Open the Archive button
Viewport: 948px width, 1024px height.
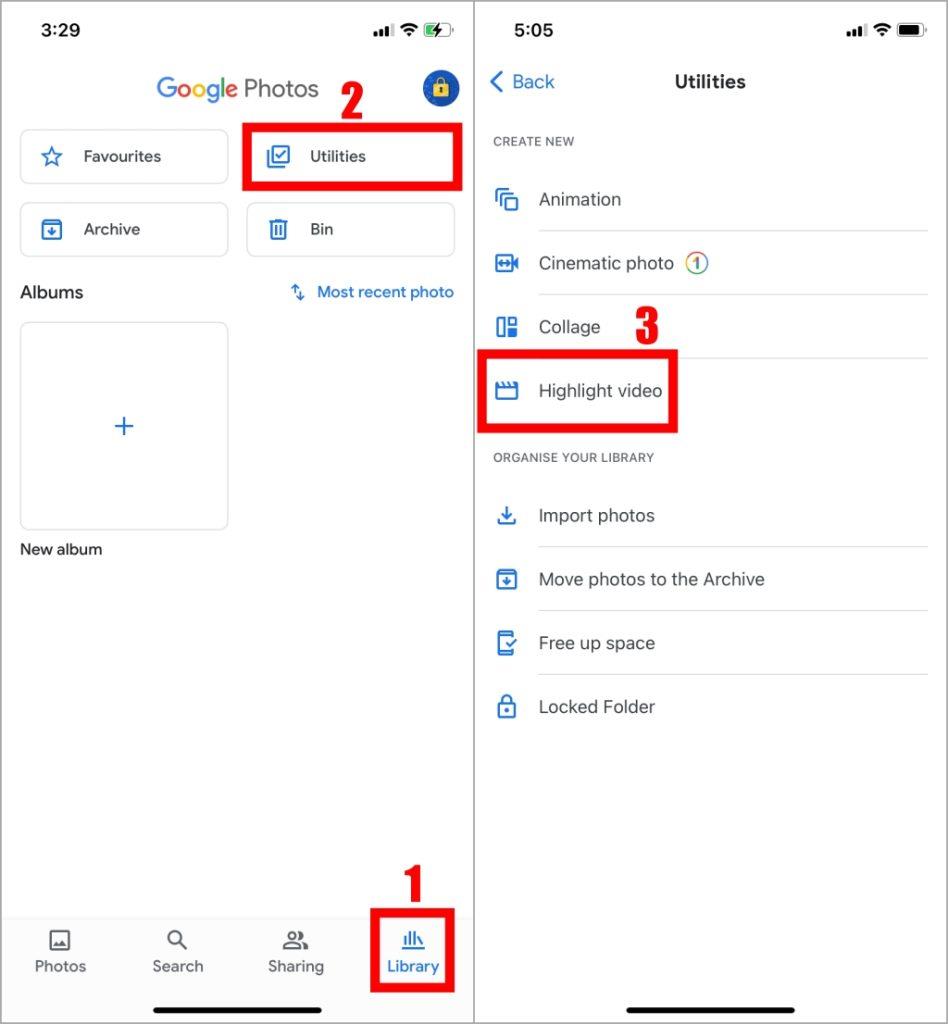coord(124,229)
